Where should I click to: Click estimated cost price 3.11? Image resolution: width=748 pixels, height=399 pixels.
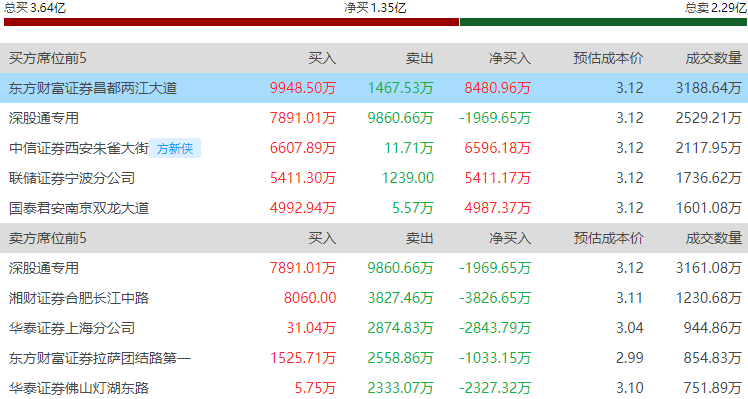[x=630, y=298]
